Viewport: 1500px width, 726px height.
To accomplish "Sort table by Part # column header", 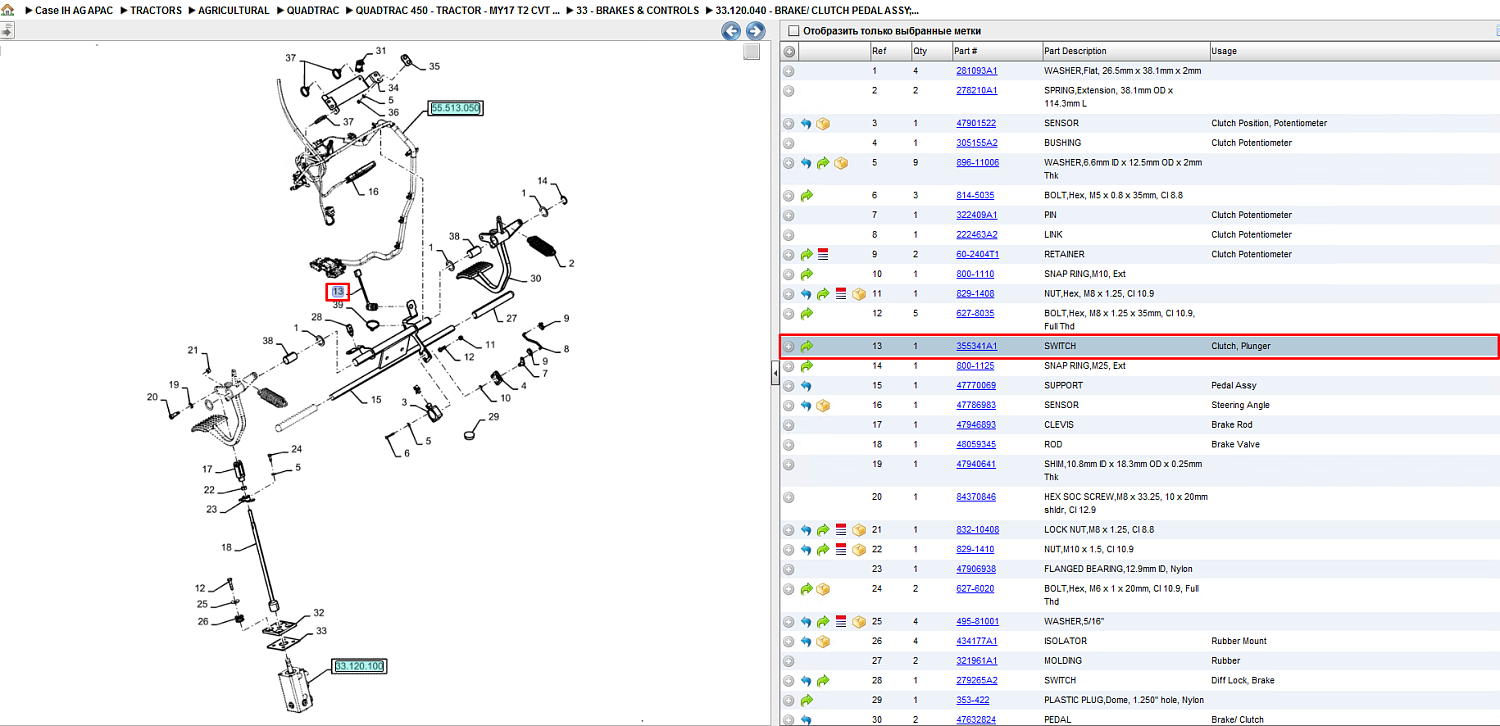I will click(x=965, y=51).
